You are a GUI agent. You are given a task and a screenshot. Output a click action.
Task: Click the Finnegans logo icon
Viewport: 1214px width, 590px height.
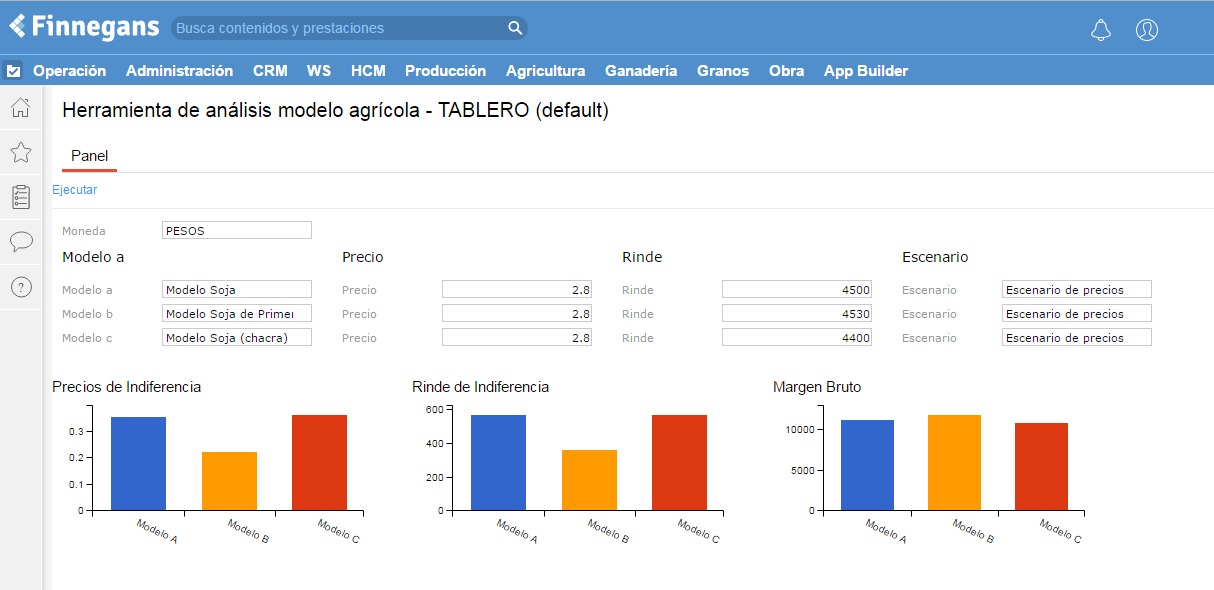(x=18, y=26)
